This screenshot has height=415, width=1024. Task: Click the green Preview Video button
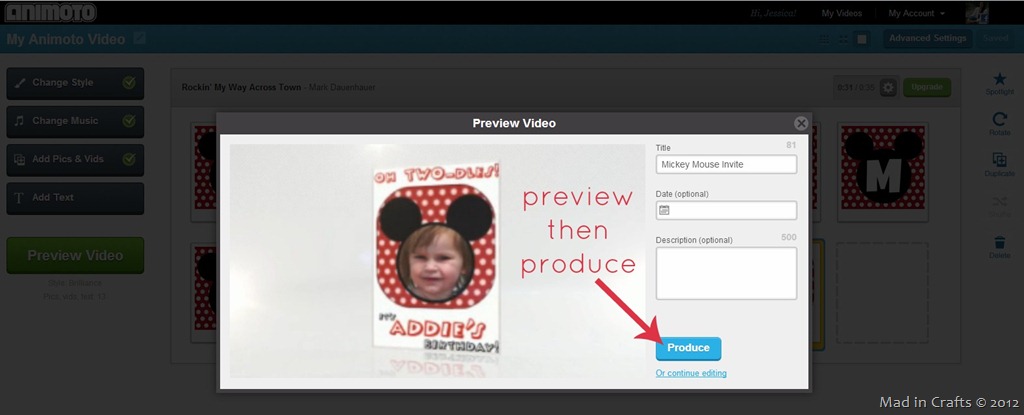75,256
